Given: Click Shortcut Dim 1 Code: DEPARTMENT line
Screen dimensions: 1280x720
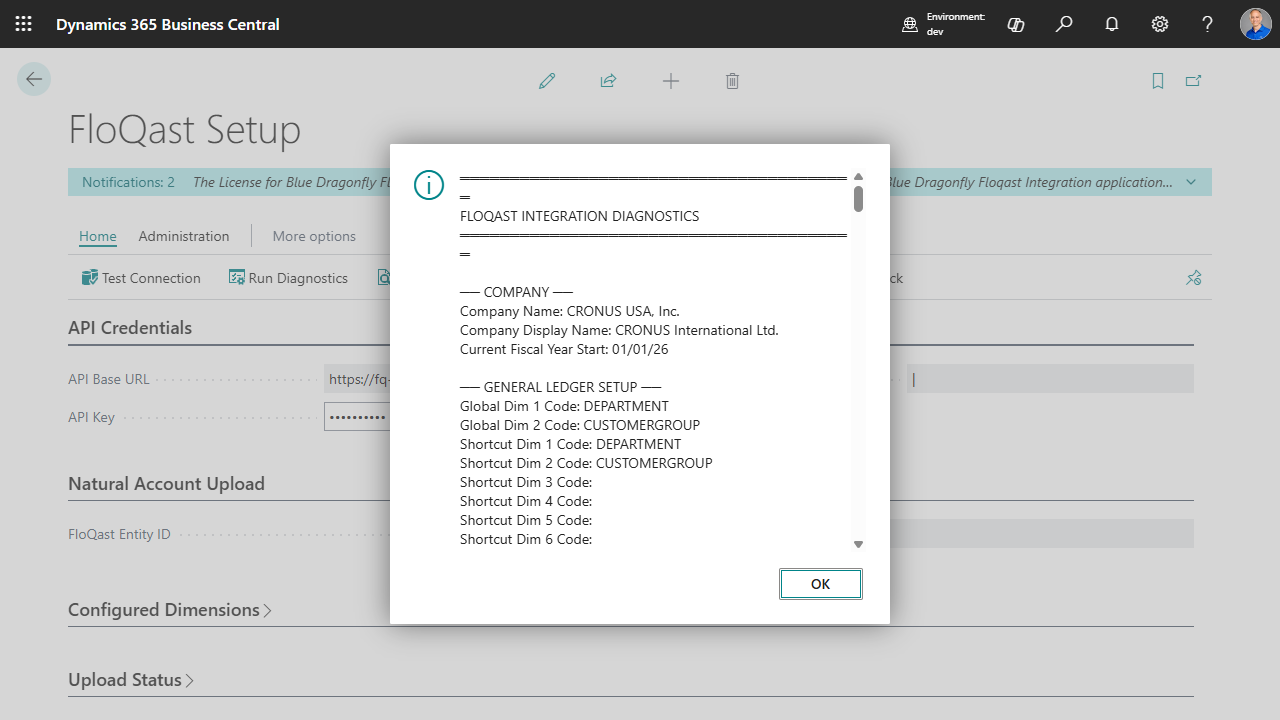Looking at the screenshot, I should coord(571,444).
